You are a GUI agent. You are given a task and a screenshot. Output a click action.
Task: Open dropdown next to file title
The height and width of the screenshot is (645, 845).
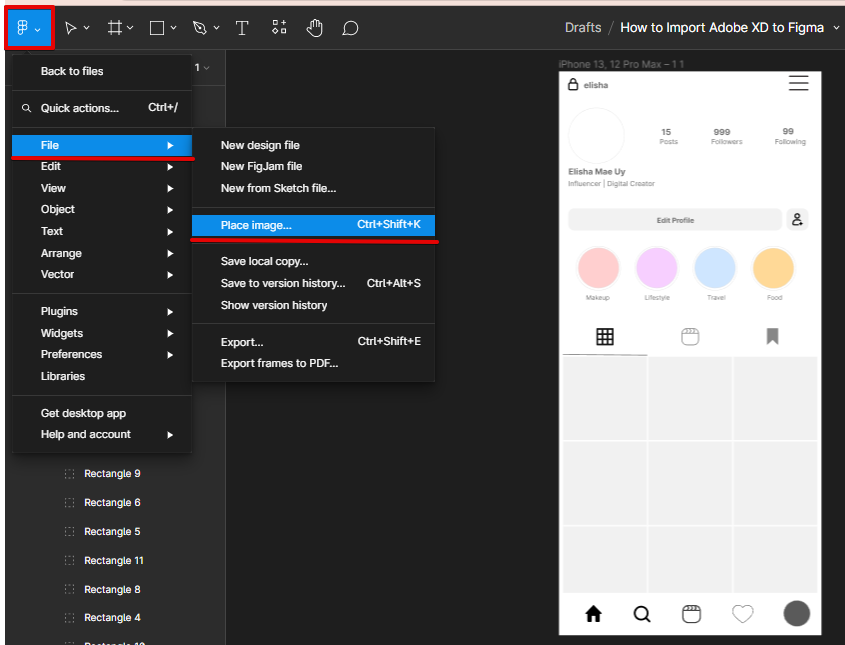(836, 28)
